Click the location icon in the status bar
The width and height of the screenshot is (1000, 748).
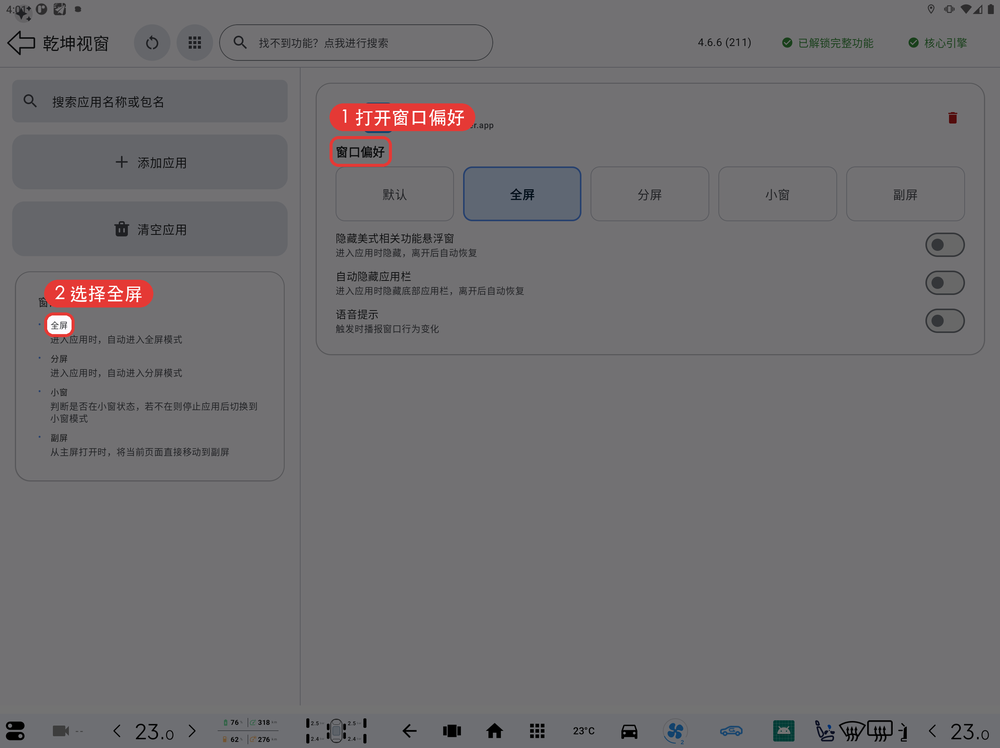pyautogui.click(x=930, y=9)
